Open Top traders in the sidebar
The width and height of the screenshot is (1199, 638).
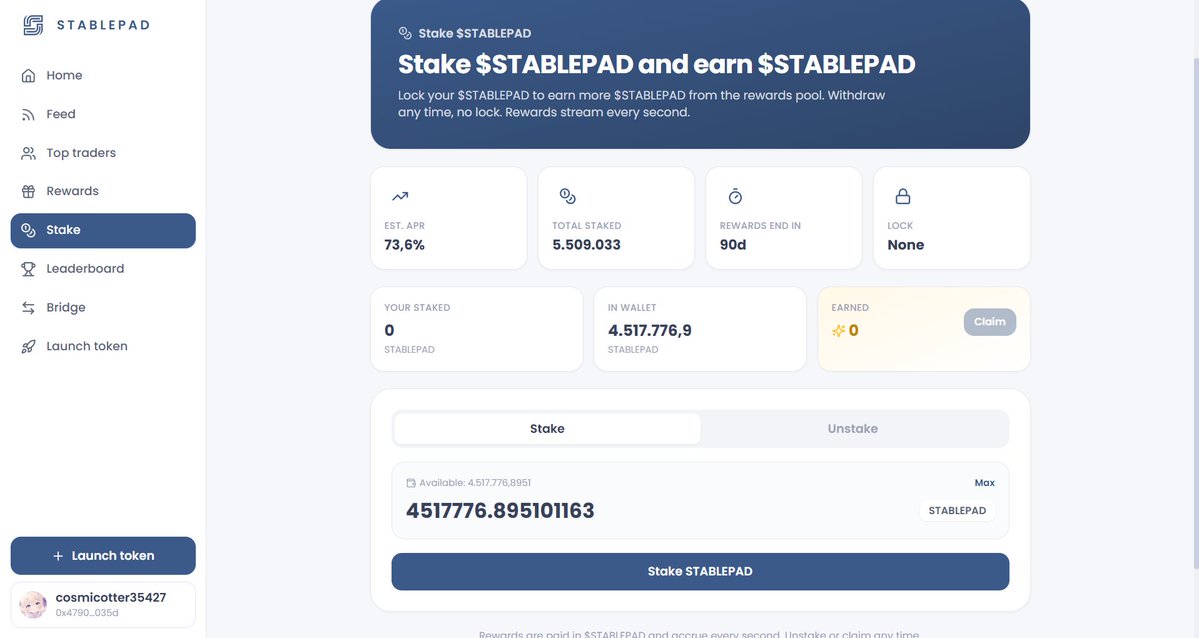click(x=103, y=153)
